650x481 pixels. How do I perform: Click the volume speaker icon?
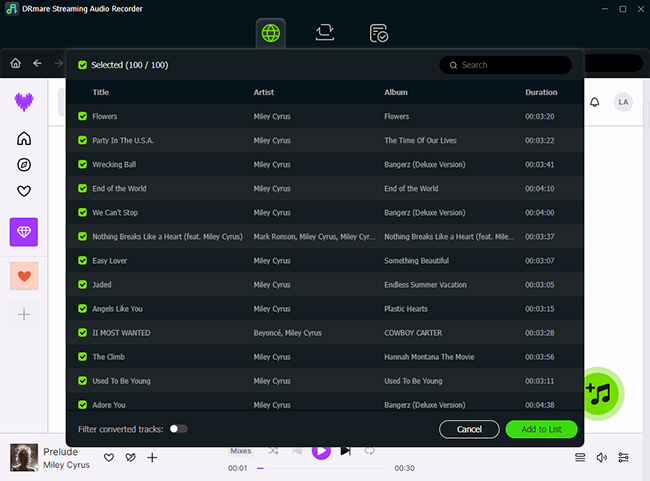[601, 457]
